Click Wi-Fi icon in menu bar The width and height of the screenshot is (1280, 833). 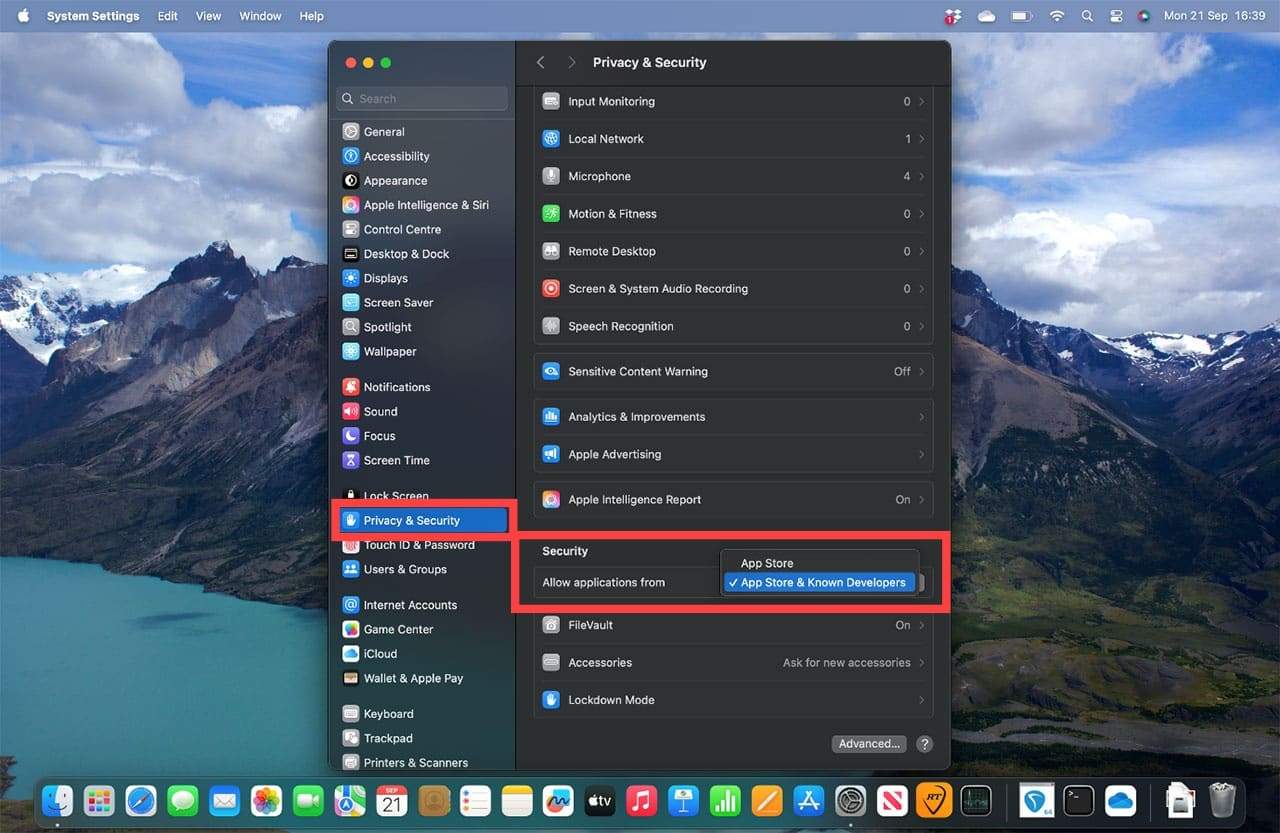click(1057, 16)
